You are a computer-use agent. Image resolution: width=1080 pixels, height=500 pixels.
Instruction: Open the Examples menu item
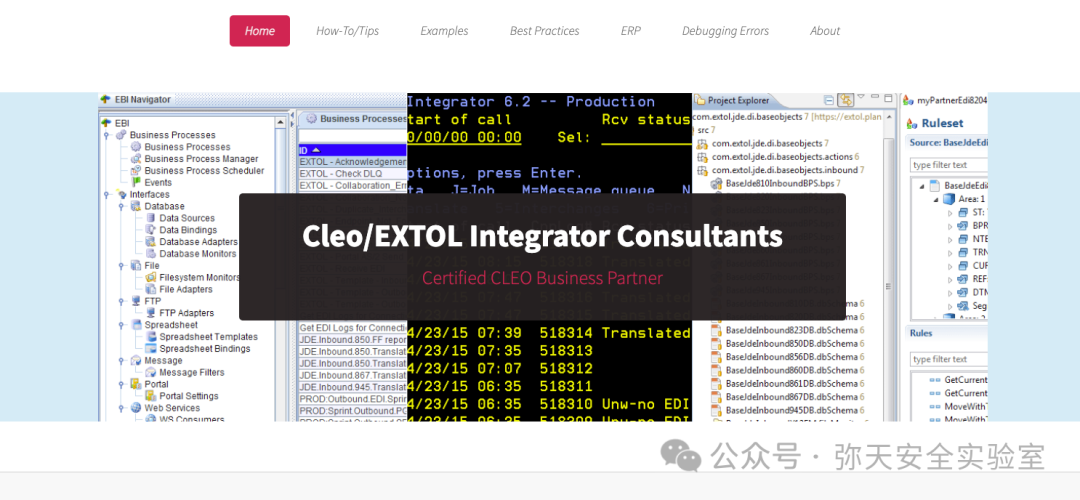pyautogui.click(x=444, y=31)
